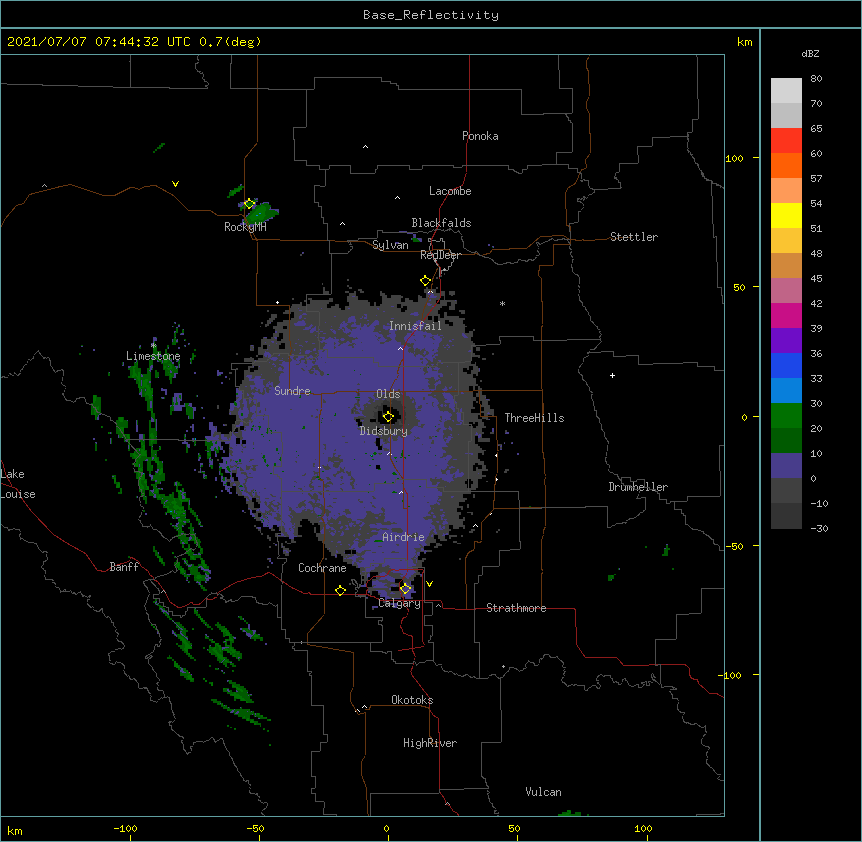Click the km unit label at top right

pyautogui.click(x=745, y=42)
